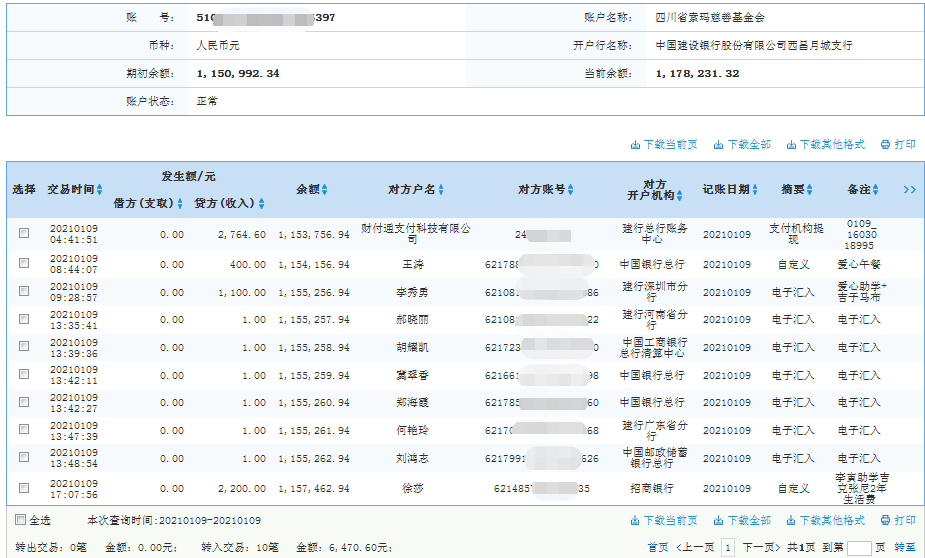Select the transaction row at 08:44:07

[x=24, y=263]
